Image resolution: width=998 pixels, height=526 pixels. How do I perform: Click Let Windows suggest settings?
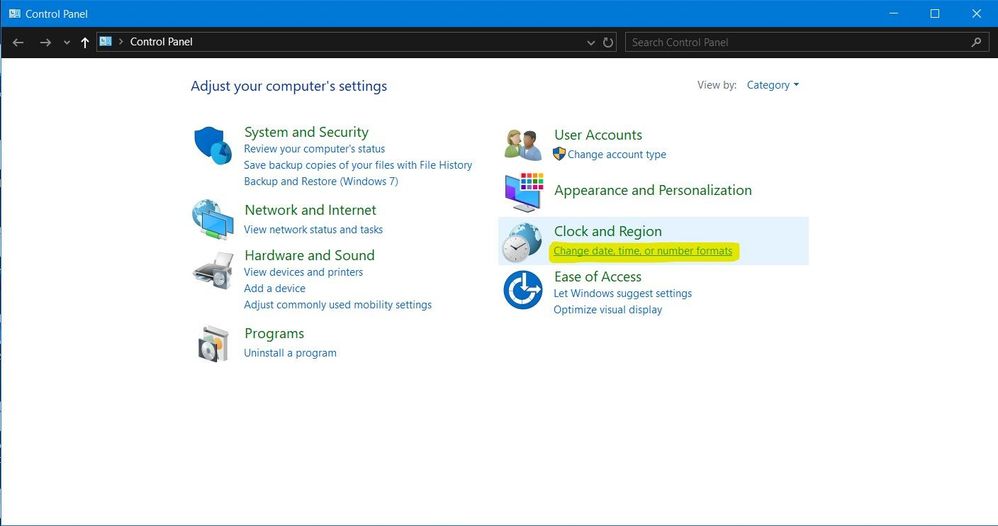[x=622, y=294]
